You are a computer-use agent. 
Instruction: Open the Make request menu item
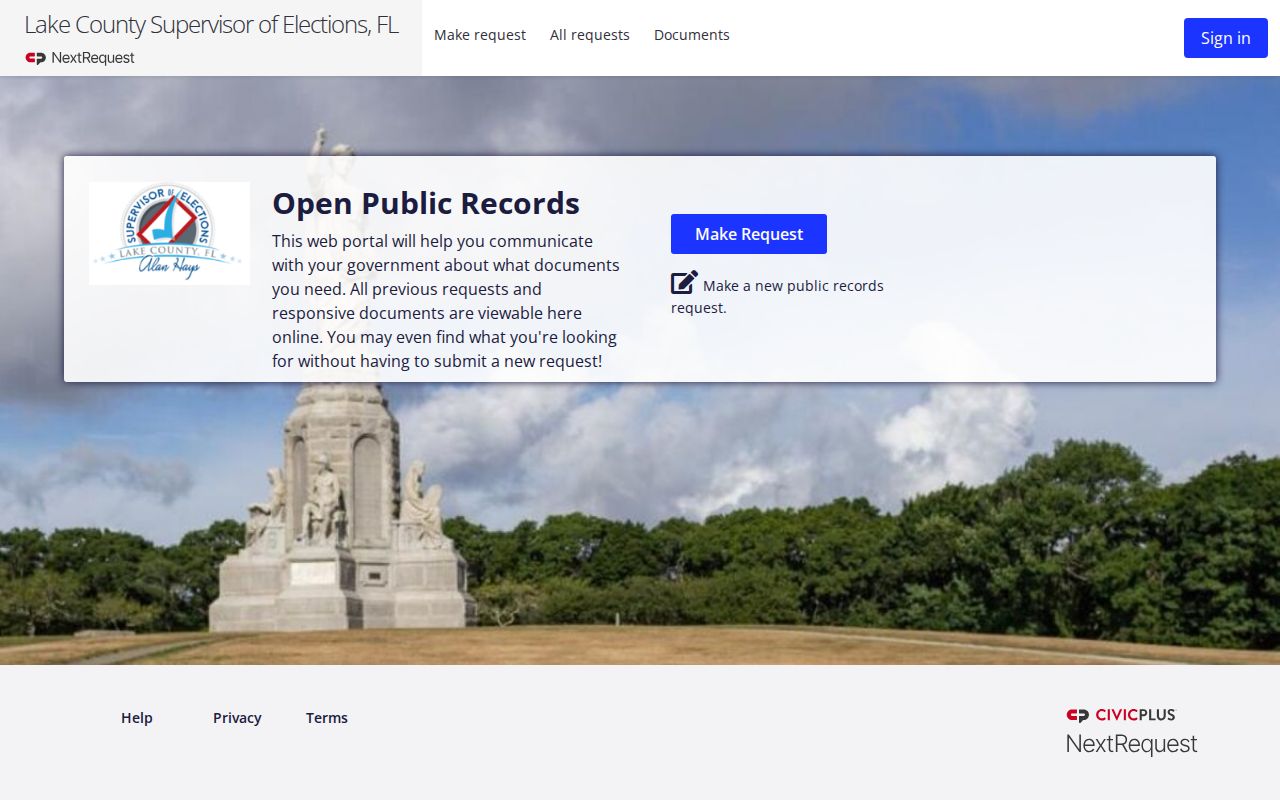480,35
